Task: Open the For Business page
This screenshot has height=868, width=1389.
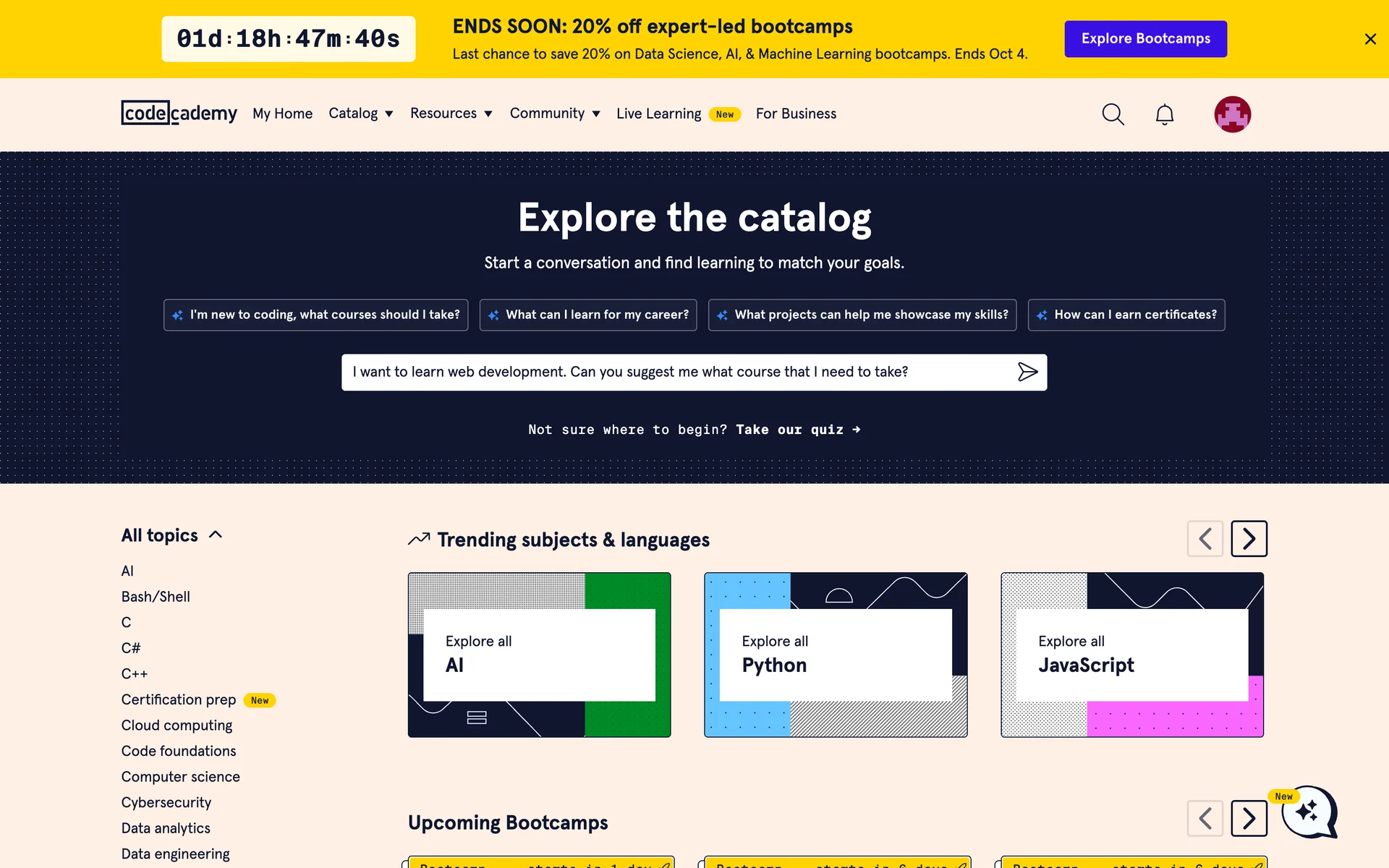Action: click(x=796, y=114)
